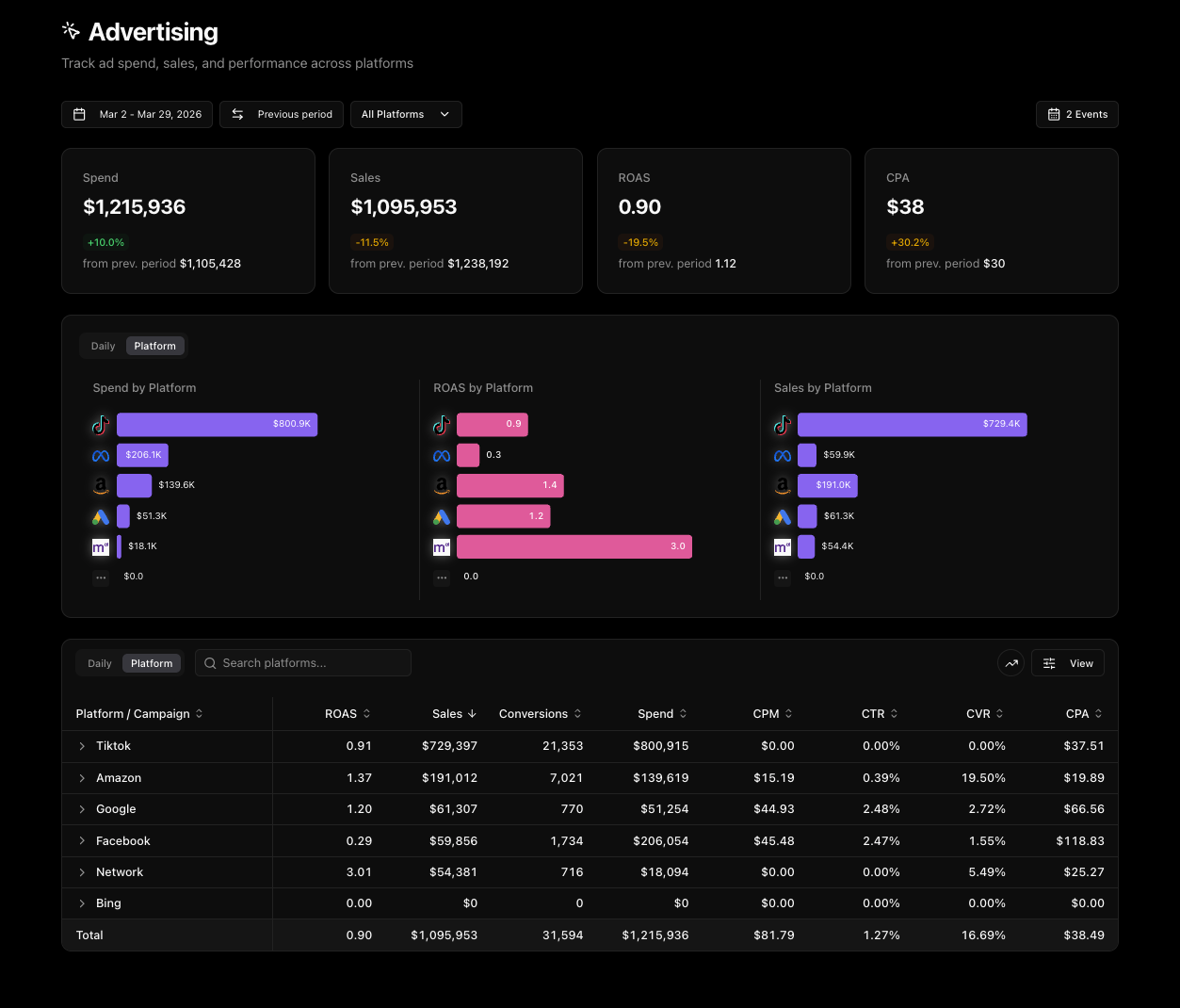
Task: Select the TikTok platform icon in Spend chart
Action: click(x=100, y=425)
